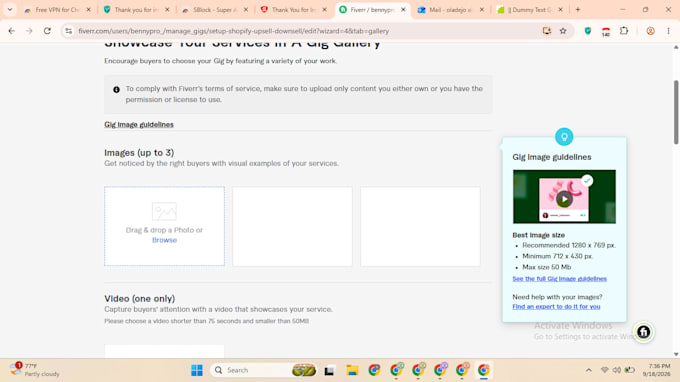Screen dimensions: 680x382
Task: Close the Mail tab
Action: [x=481, y=10]
